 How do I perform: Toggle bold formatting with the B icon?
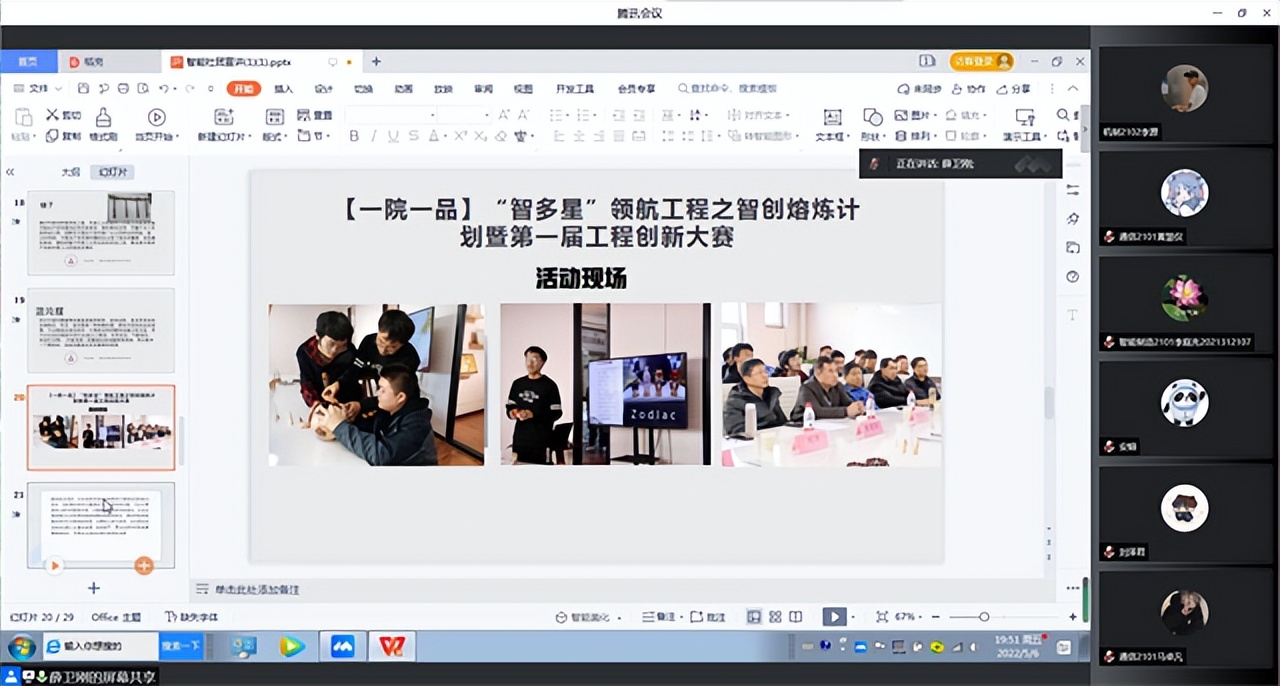pos(355,136)
